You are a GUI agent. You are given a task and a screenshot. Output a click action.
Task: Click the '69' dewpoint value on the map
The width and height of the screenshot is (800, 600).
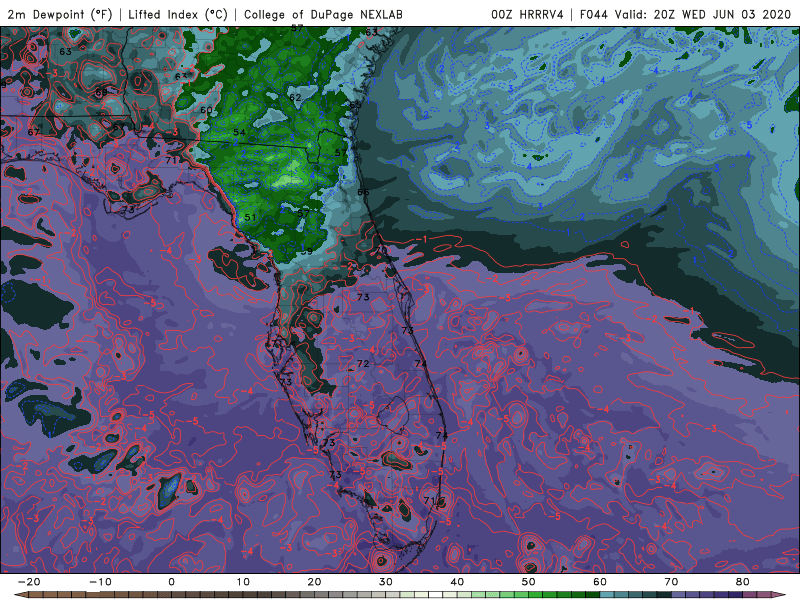coord(101,93)
